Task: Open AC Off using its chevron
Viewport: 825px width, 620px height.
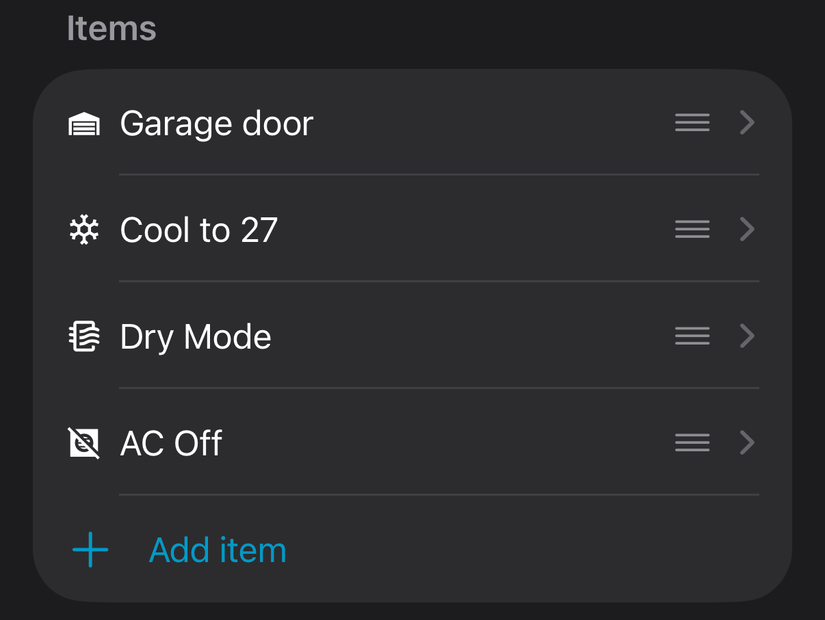Action: coord(746,442)
